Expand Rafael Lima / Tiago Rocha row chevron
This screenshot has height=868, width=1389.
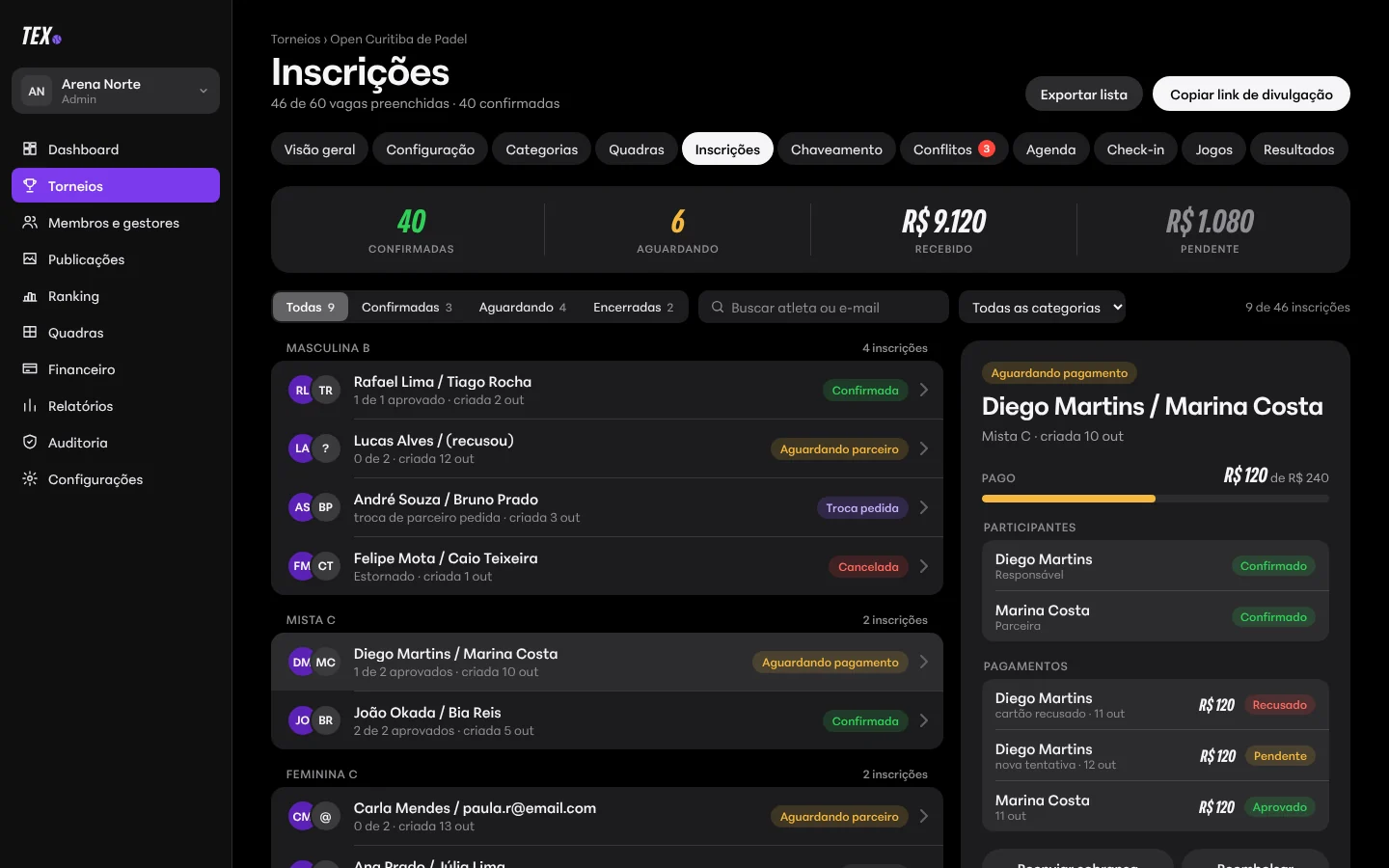pos(924,390)
